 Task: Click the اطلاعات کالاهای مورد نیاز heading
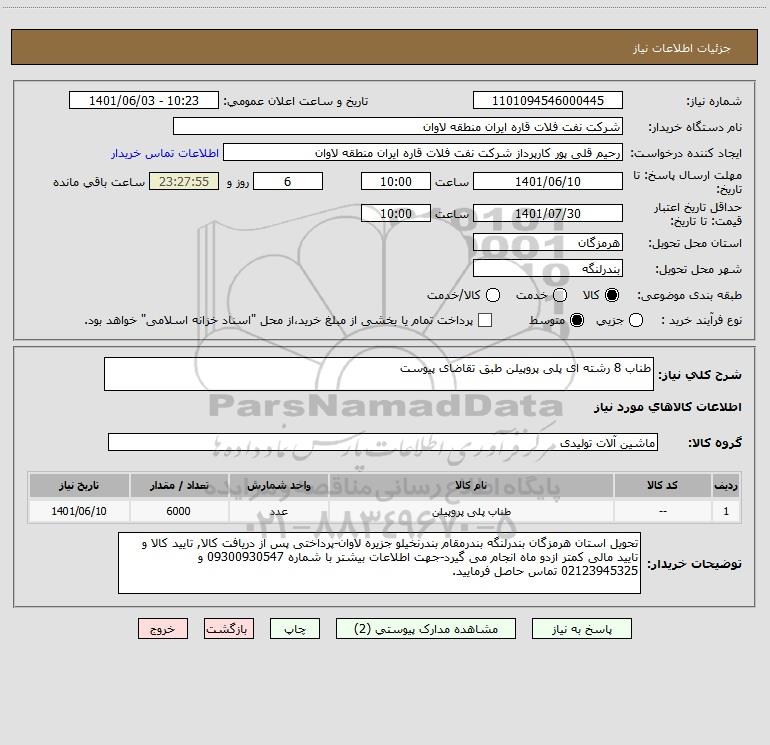(x=668, y=407)
